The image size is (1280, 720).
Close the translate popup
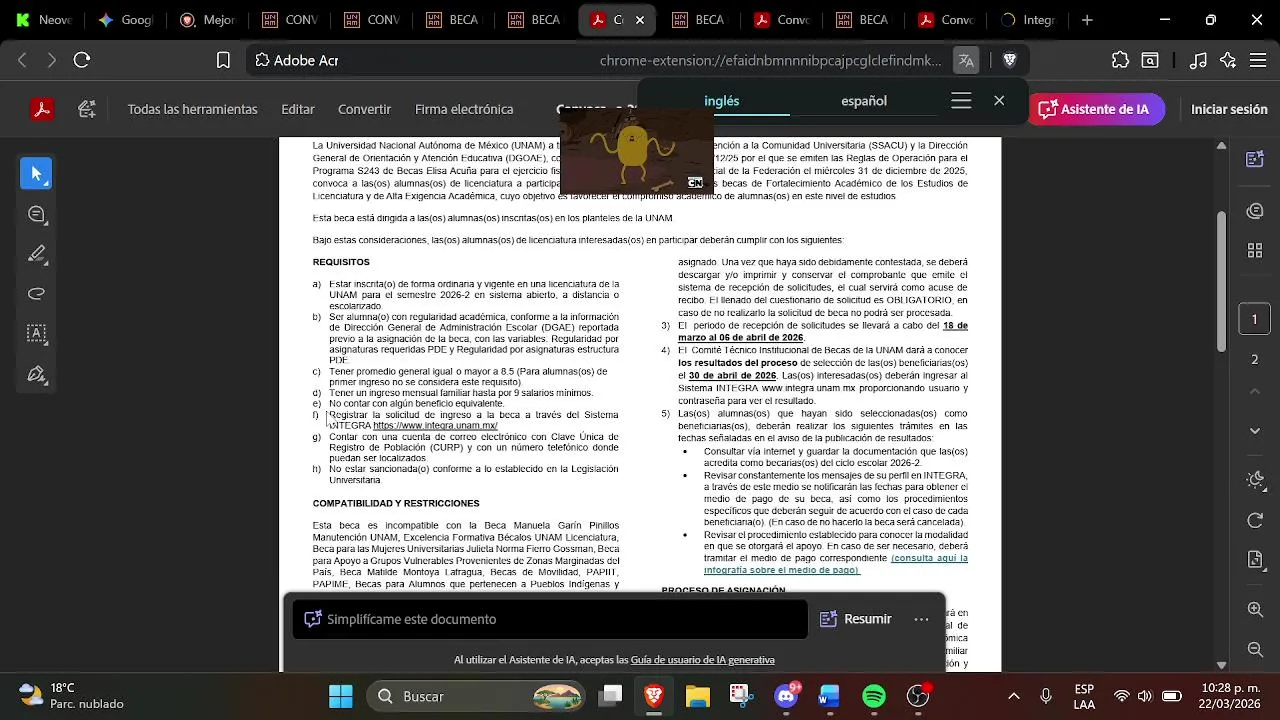click(999, 101)
